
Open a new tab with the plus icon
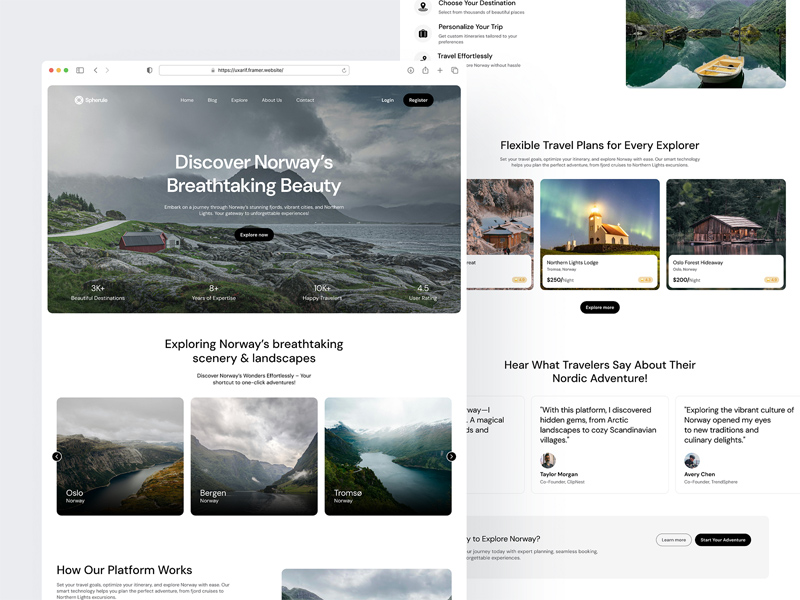tap(440, 70)
